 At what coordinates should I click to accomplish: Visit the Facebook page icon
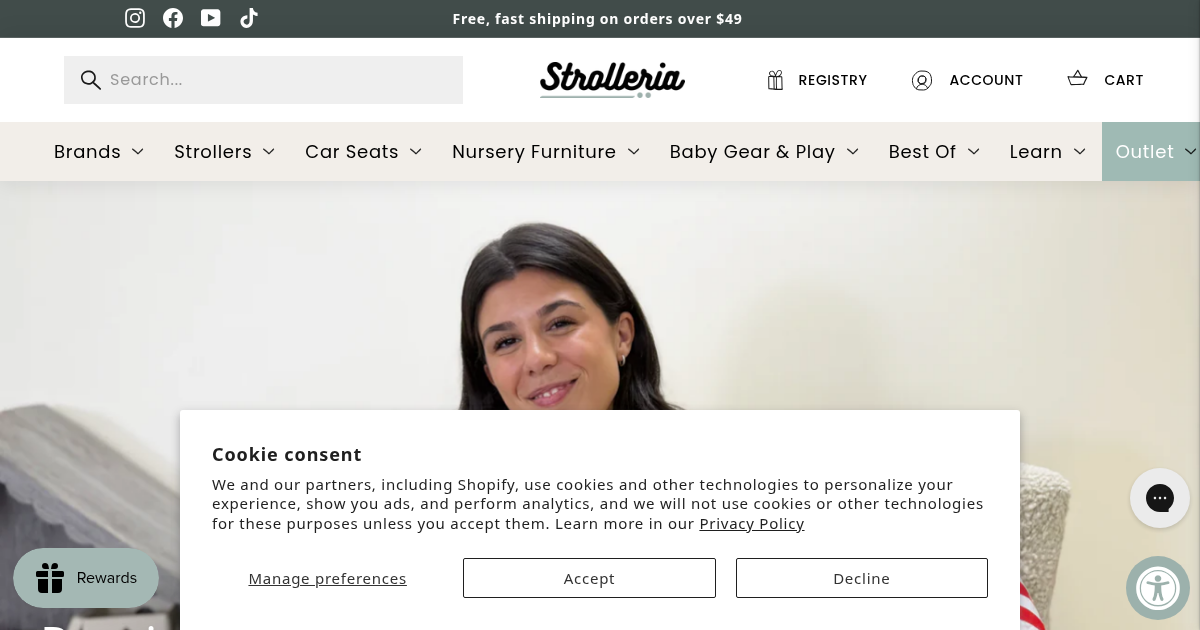[173, 18]
